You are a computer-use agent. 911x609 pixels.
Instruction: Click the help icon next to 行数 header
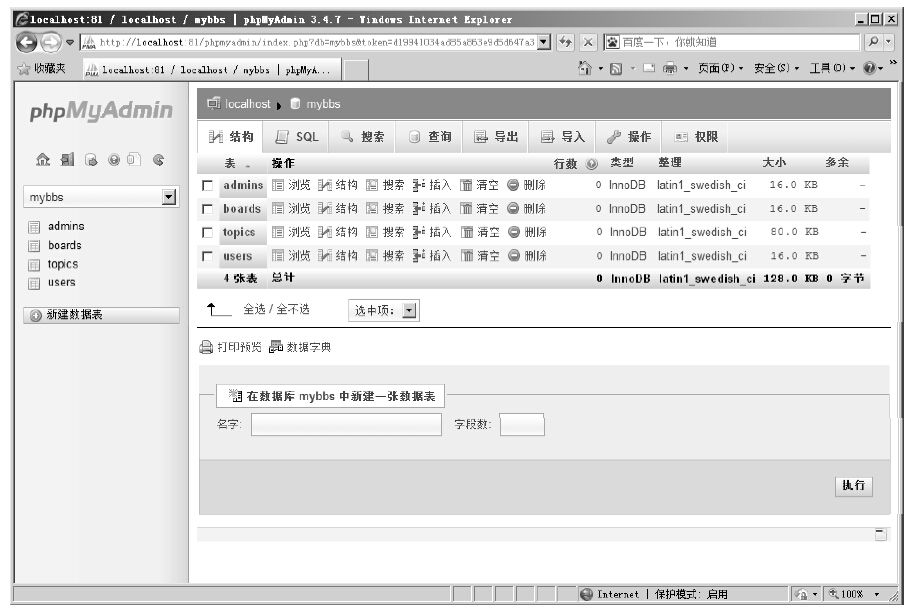[592, 164]
